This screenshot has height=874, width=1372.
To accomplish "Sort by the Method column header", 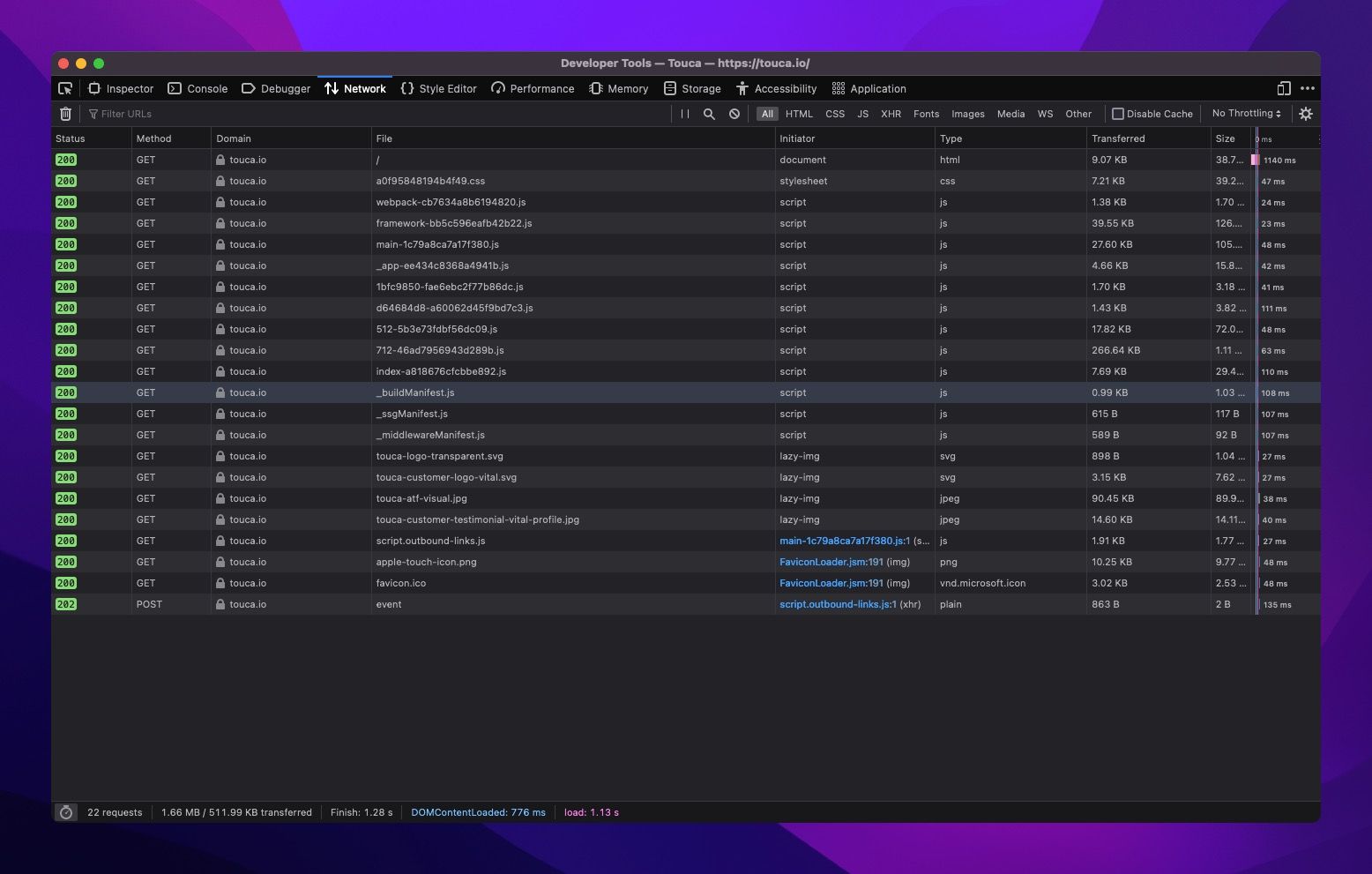I will 171,138.
